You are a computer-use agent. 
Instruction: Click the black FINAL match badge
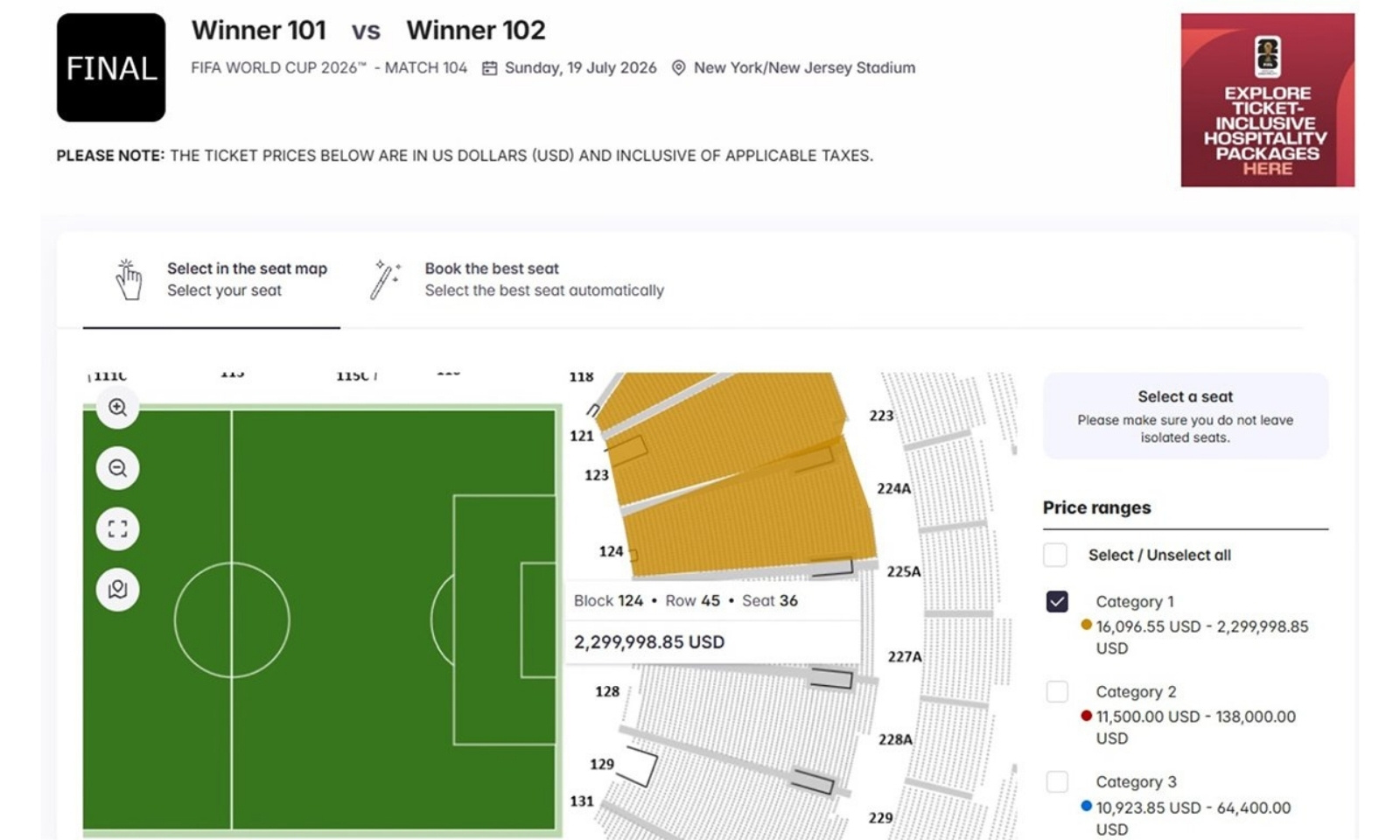tap(111, 67)
